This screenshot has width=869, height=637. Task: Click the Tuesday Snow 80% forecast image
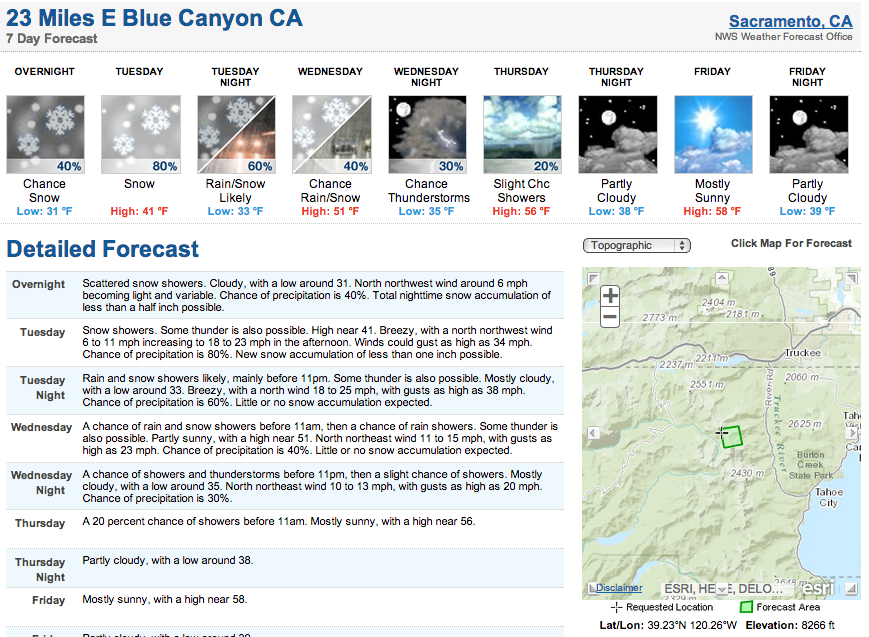141,135
